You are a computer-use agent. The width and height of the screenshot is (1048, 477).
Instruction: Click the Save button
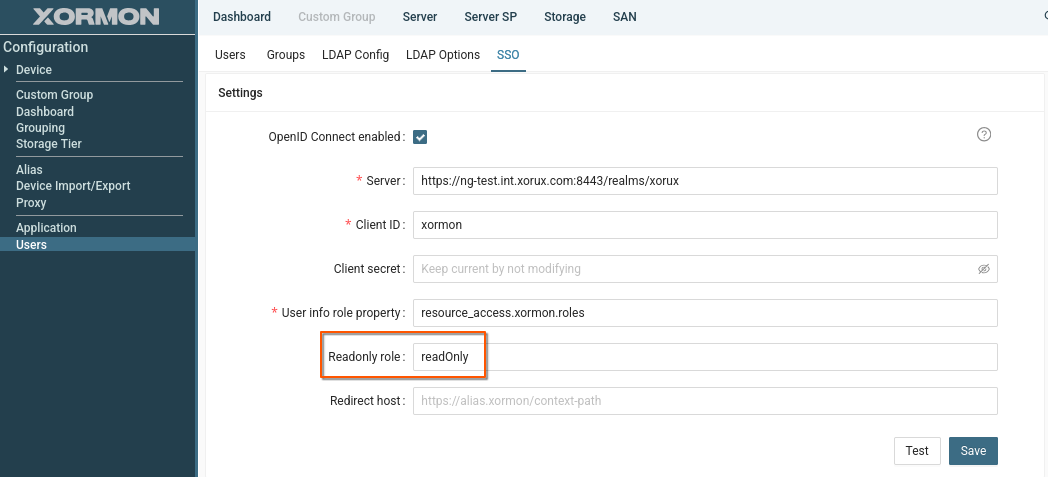click(973, 451)
